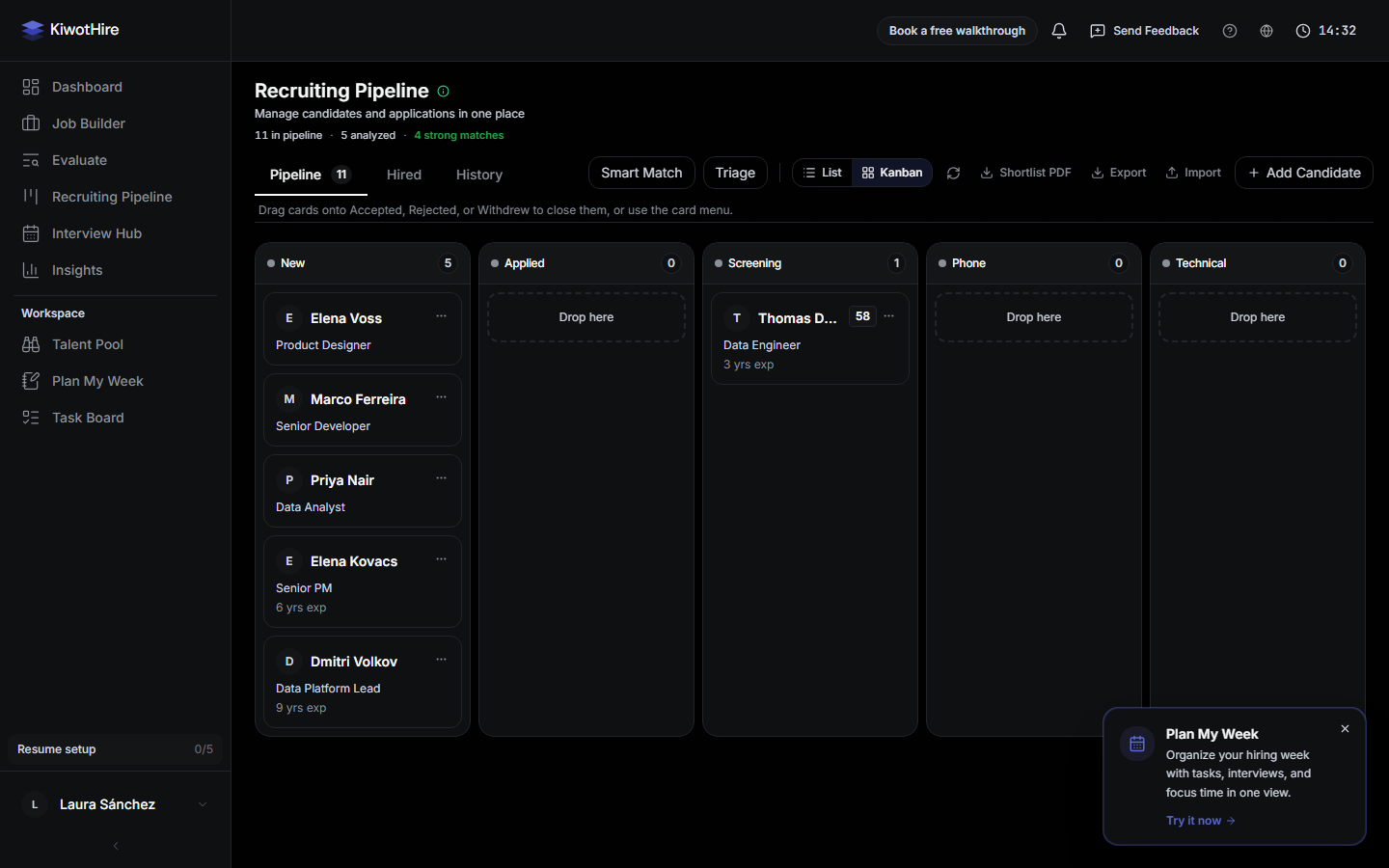Open the language globe icon
Screen dimensions: 1389x868
(x=1266, y=31)
